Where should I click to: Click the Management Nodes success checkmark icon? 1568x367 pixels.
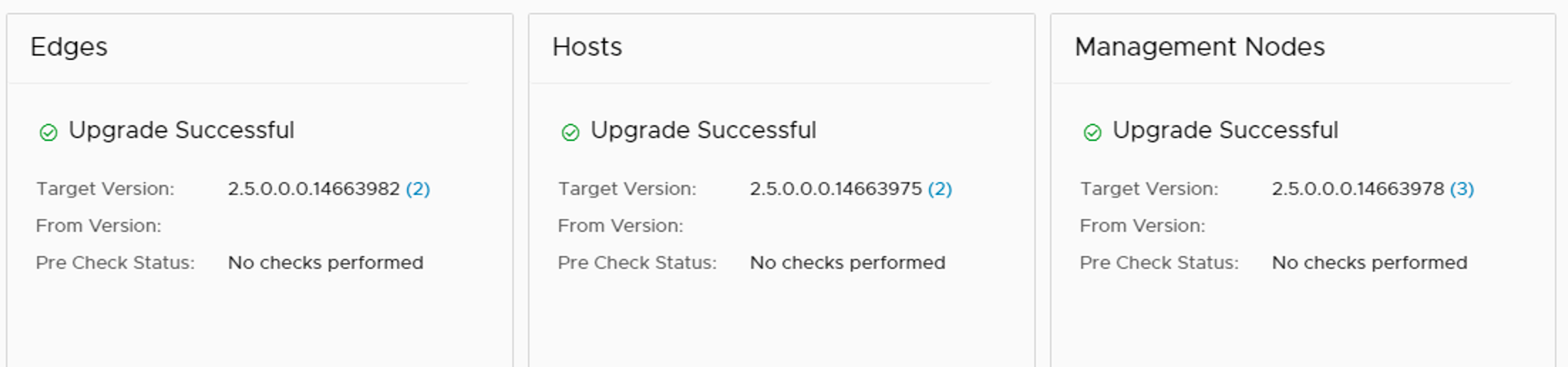tap(1093, 133)
